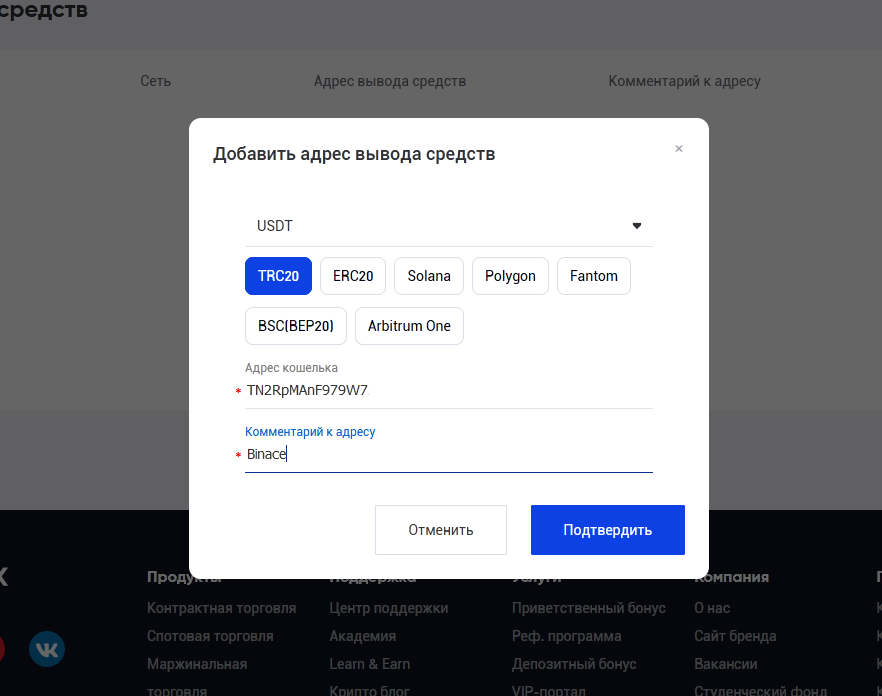Open the Академия footer link
The image size is (882, 696).
coord(363,636)
